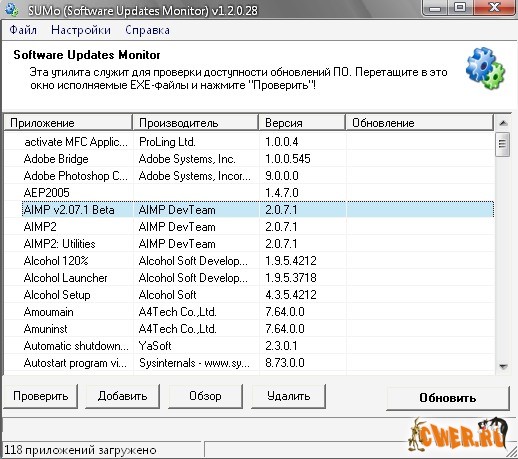Screen dimensions: 518x459
Task: Open the Справка menu
Action: click(x=147, y=30)
